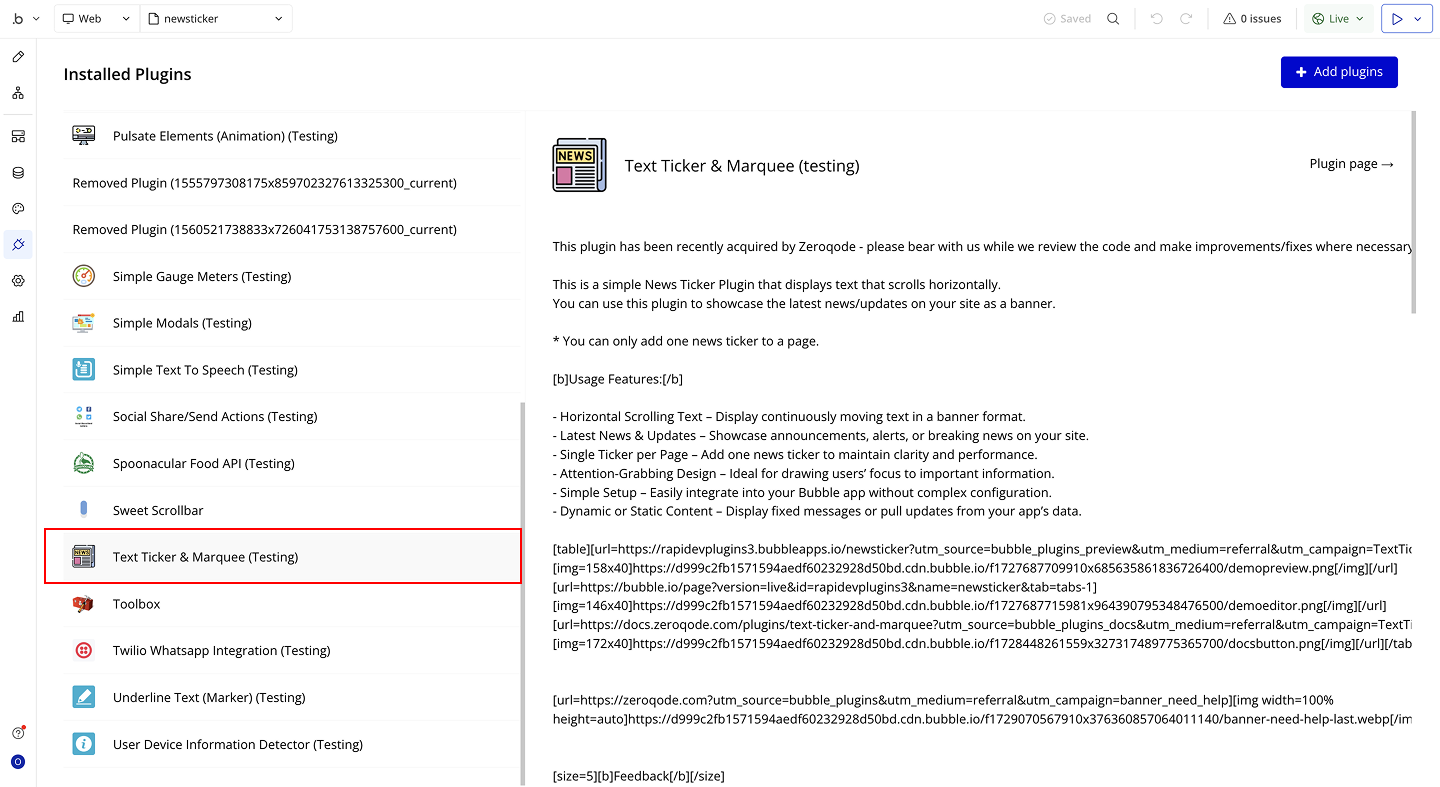The height and width of the screenshot is (787, 1440).
Task: Select Removed Plugin ending 613325300_current
Action: click(293, 183)
